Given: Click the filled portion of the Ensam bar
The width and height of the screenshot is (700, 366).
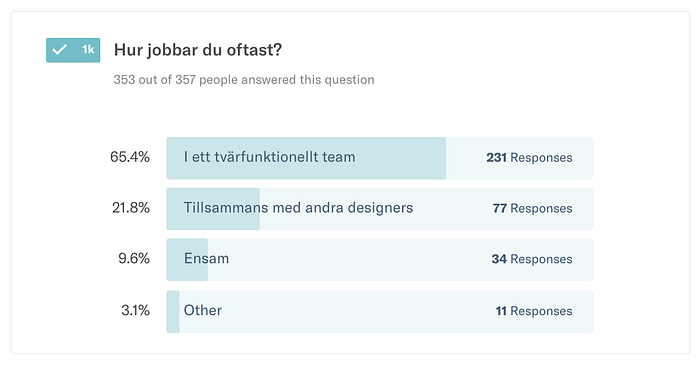Looking at the screenshot, I should pyautogui.click(x=187, y=260).
